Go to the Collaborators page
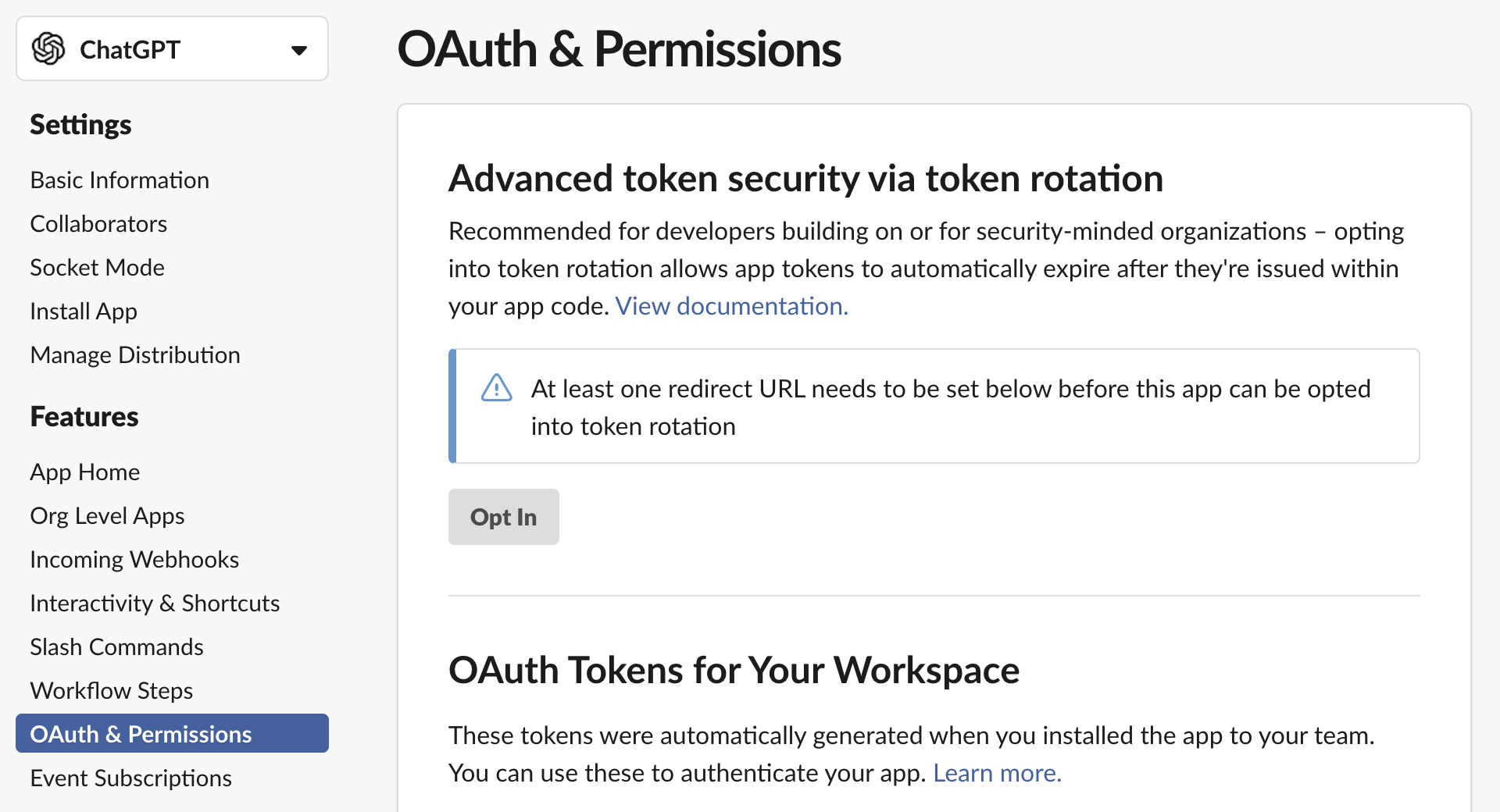The image size is (1500, 812). point(98,224)
